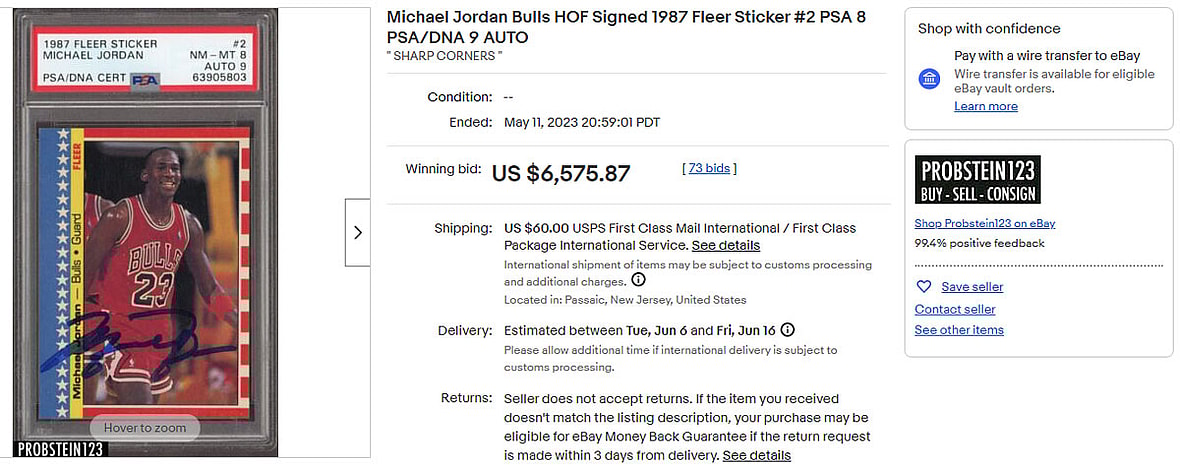Click the shipping charges info icon

click(638, 280)
